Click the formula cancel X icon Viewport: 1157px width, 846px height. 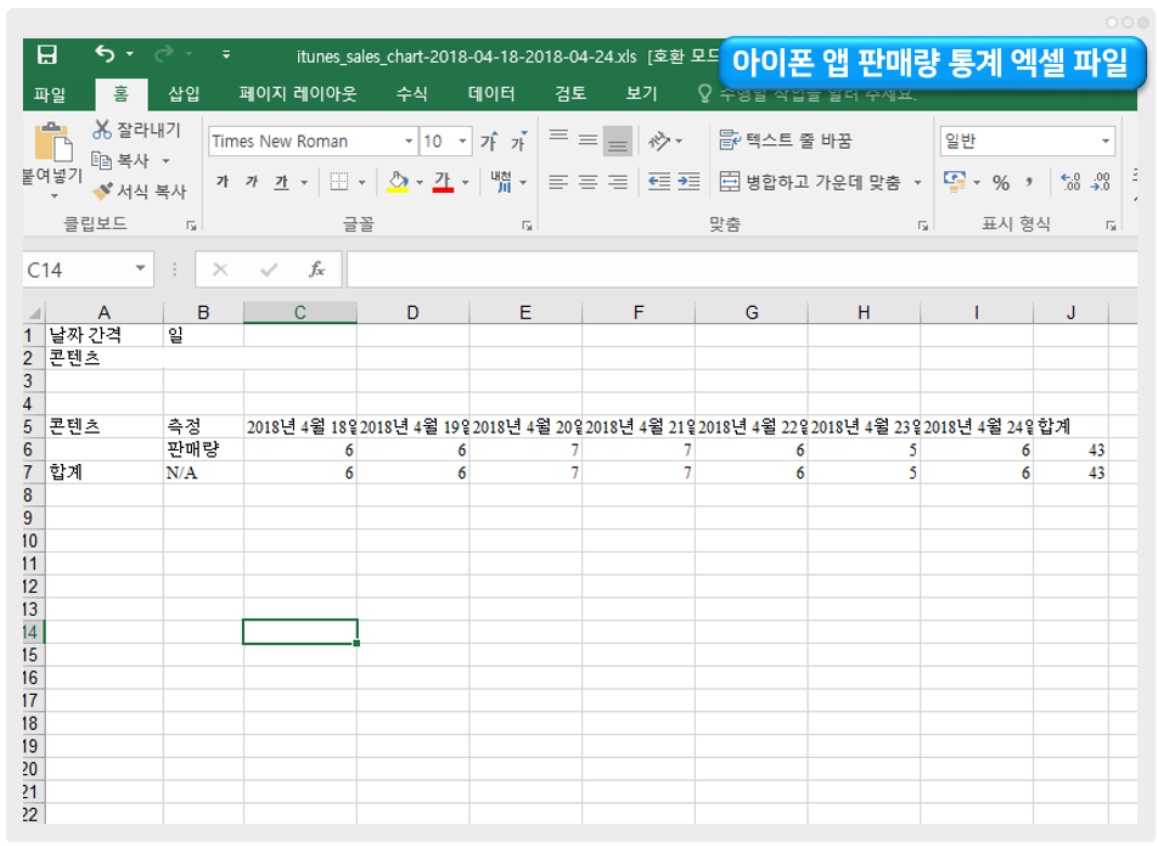click(220, 270)
